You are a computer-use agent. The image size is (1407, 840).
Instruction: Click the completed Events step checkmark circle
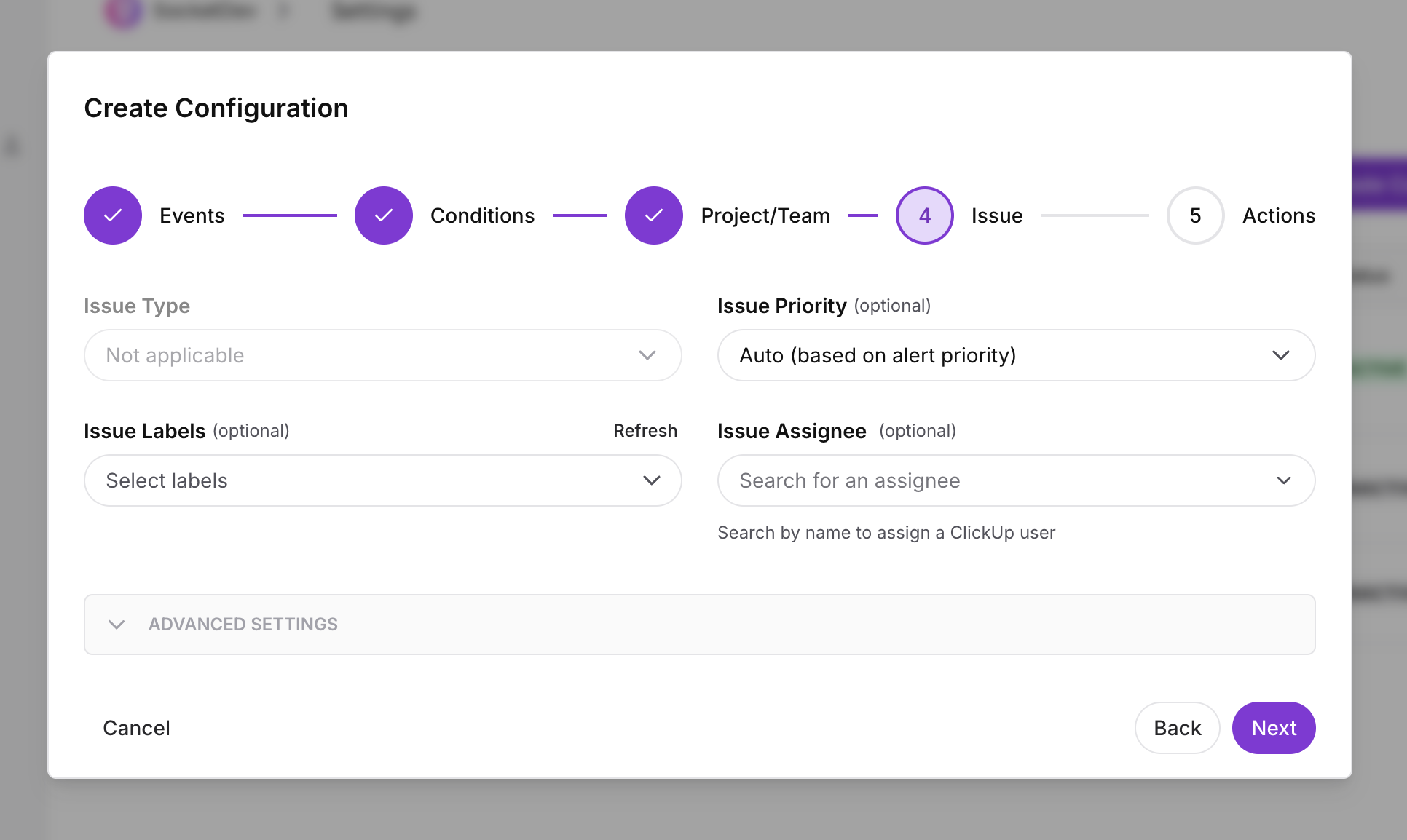point(113,215)
